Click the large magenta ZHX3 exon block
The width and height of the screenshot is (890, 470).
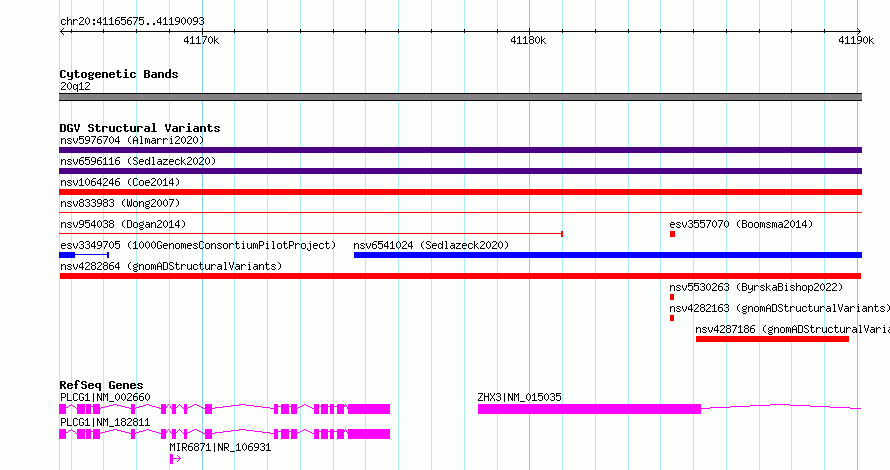coord(589,409)
